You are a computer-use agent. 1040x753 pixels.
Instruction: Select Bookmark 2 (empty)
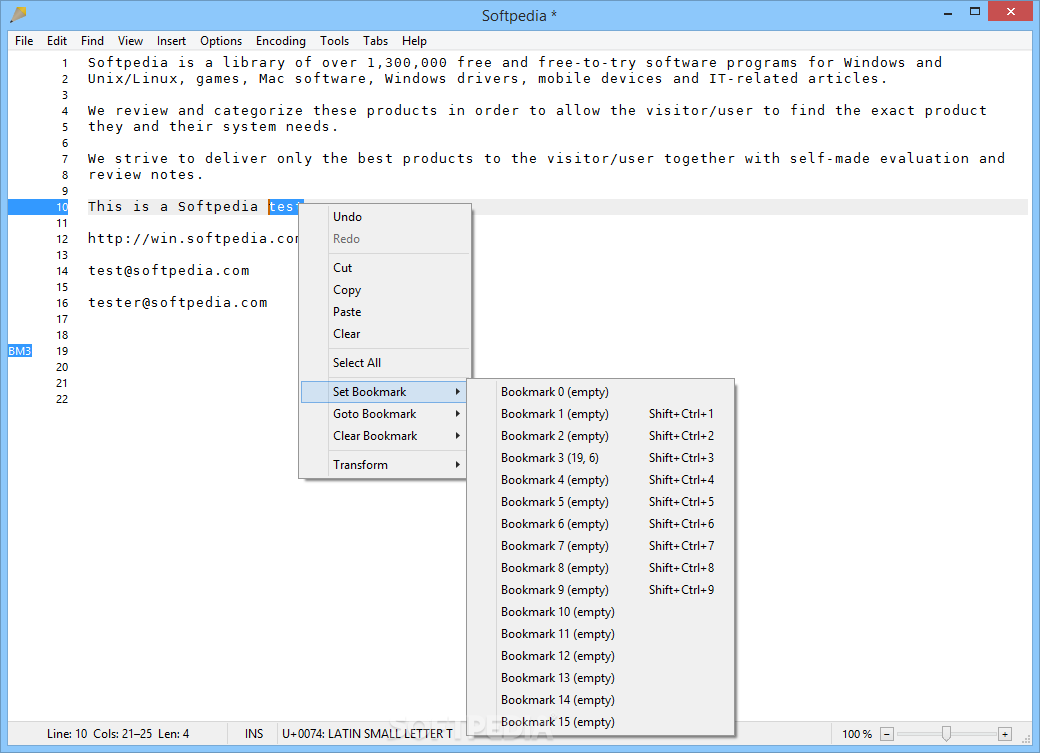pyautogui.click(x=601, y=436)
